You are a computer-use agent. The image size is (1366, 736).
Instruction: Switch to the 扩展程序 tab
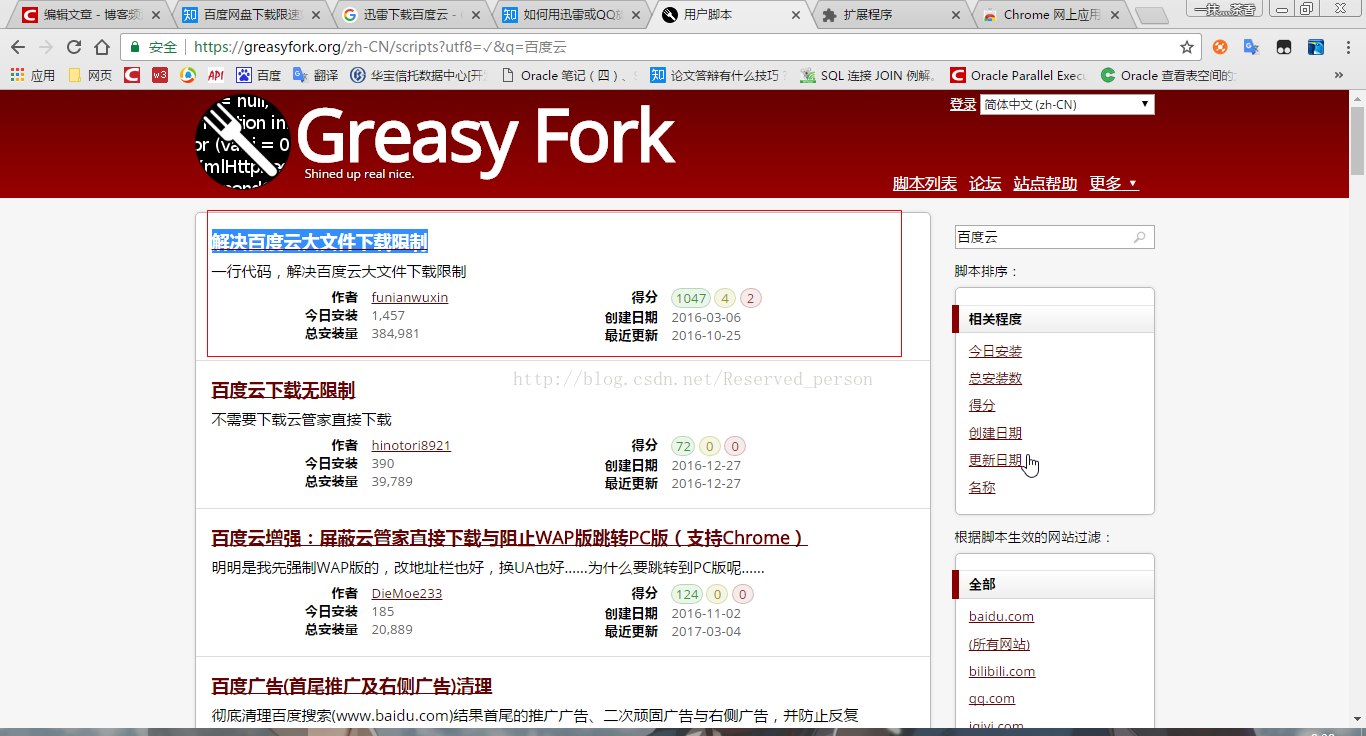[x=890, y=15]
